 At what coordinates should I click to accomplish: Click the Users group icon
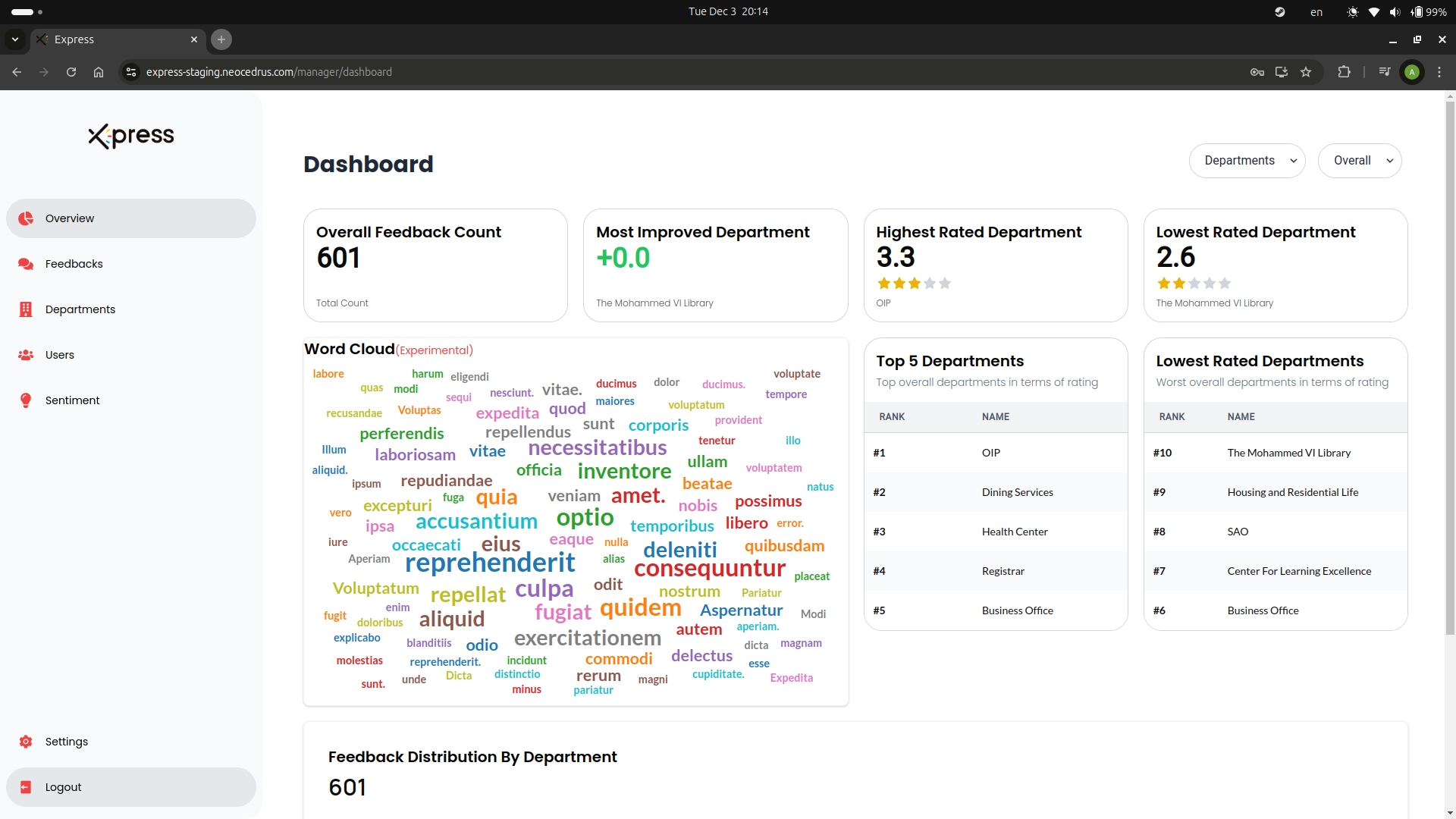[26, 355]
